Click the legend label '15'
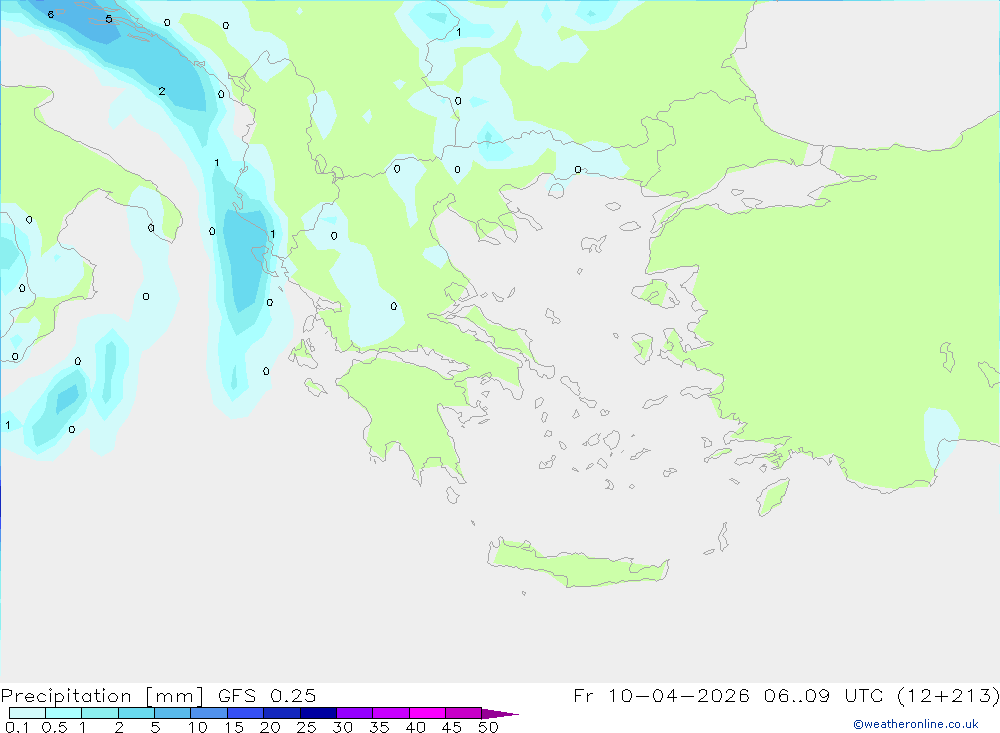Image resolution: width=1000 pixels, height=733 pixels. tap(234, 727)
